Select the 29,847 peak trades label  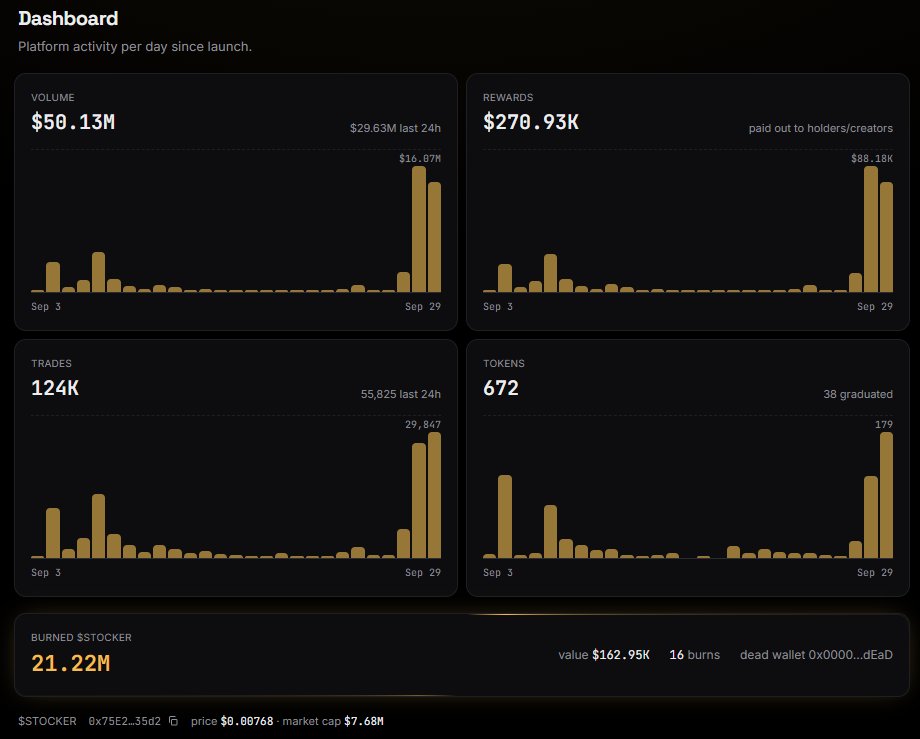click(423, 424)
